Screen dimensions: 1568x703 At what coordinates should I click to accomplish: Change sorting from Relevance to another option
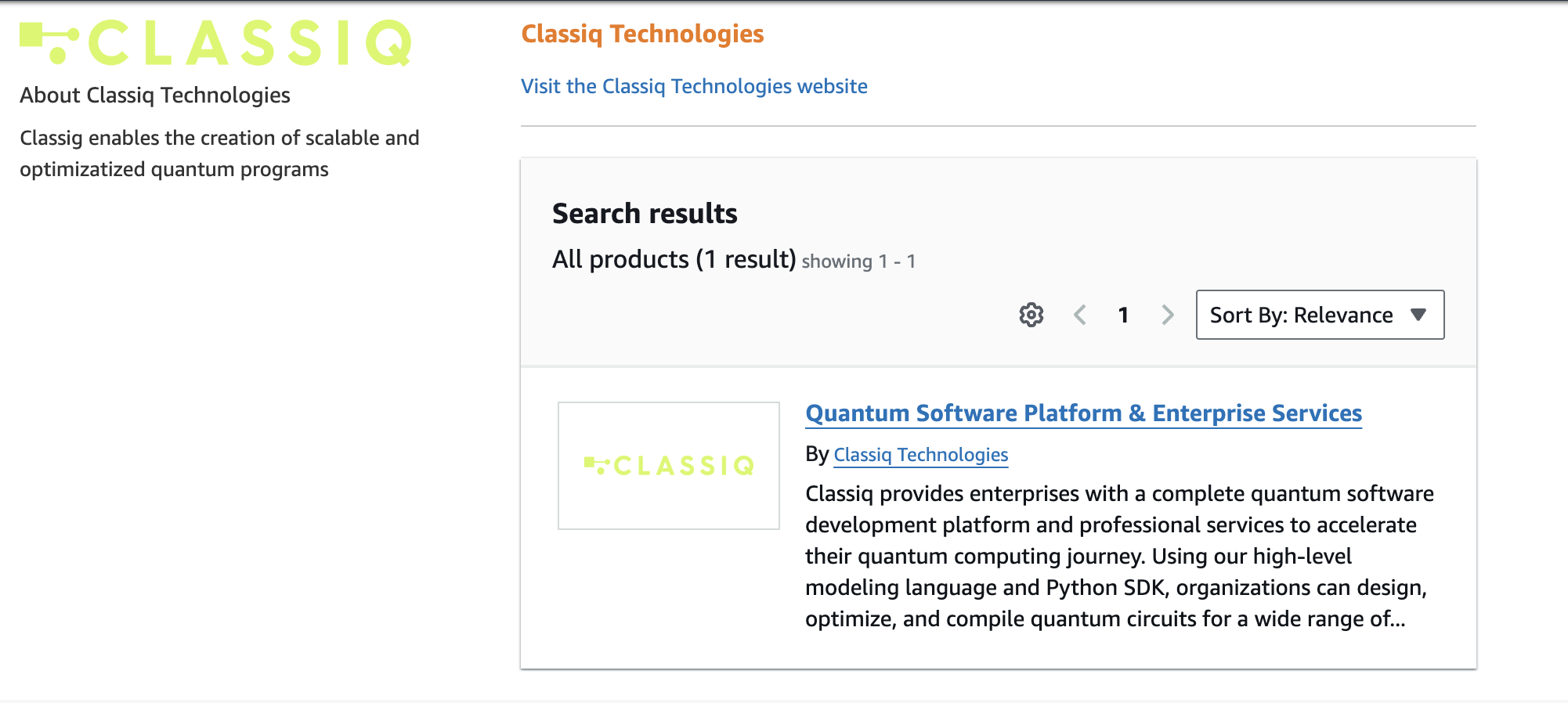click(x=1320, y=315)
